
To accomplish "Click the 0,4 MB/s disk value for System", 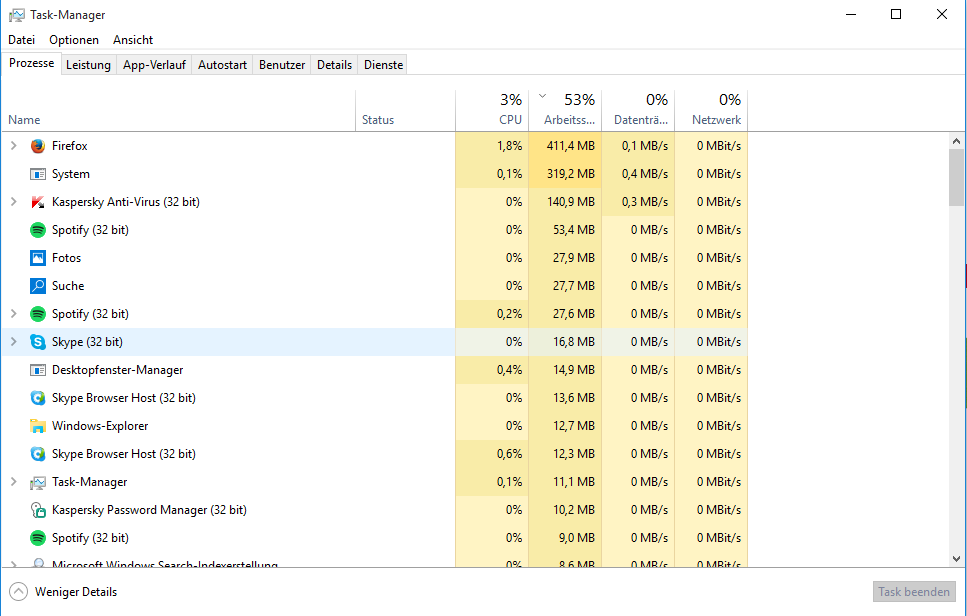I will 645,174.
